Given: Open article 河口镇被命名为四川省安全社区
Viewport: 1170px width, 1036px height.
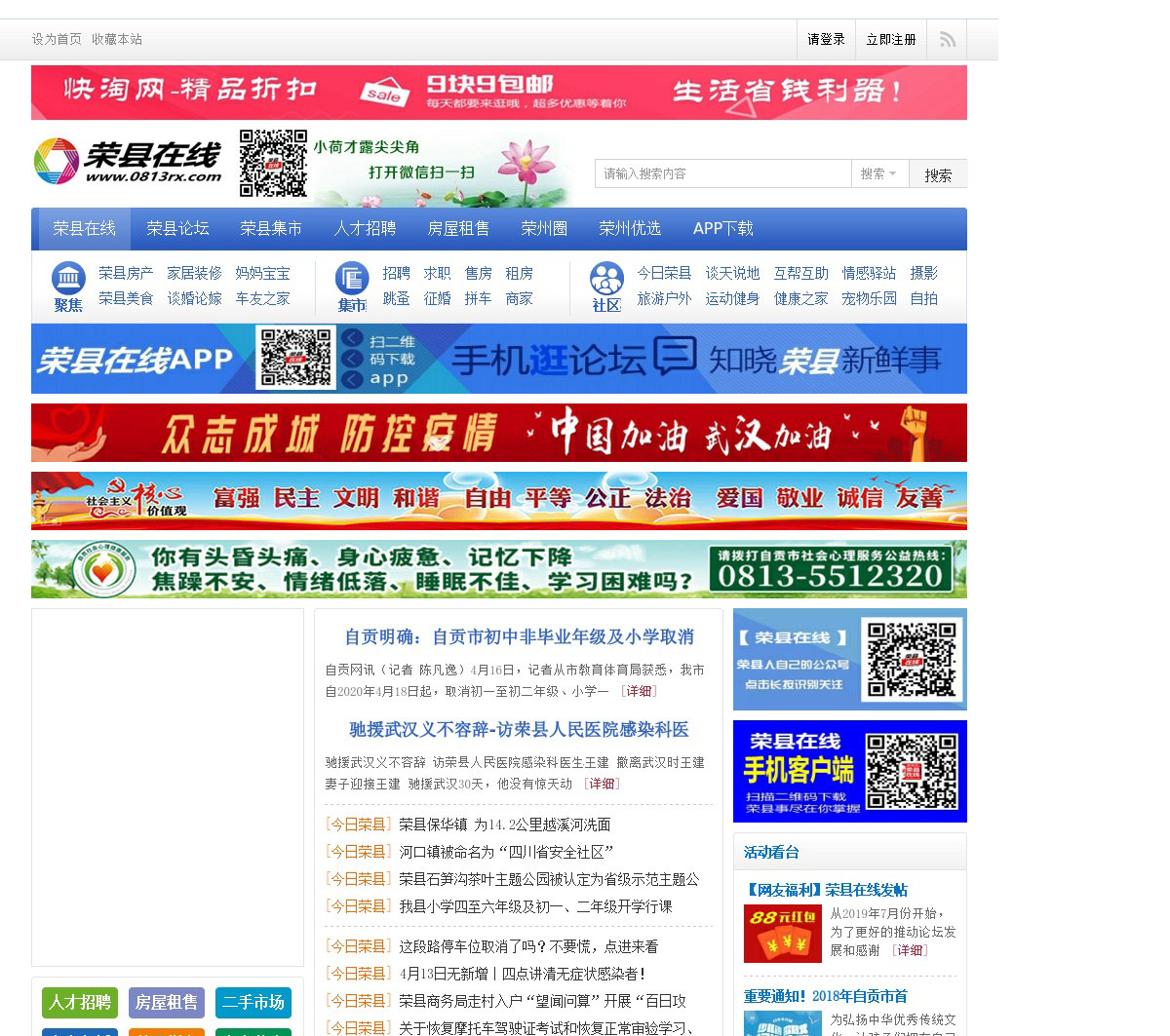Looking at the screenshot, I should [x=506, y=852].
